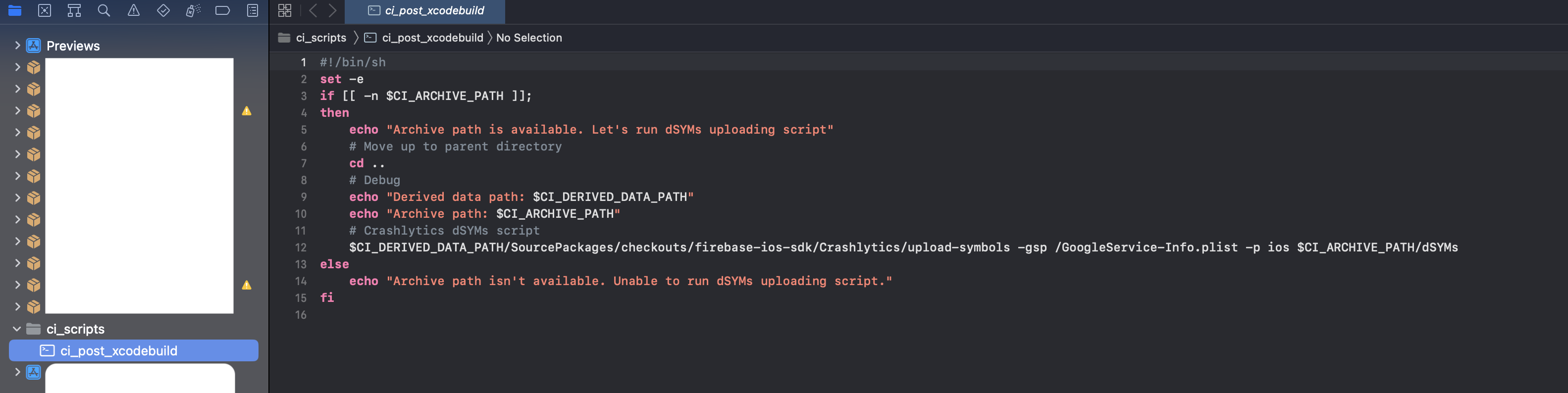Click the "# Crashlytics dSYMs script" comment
Viewport: 1568px width, 393px height.
[444, 231]
